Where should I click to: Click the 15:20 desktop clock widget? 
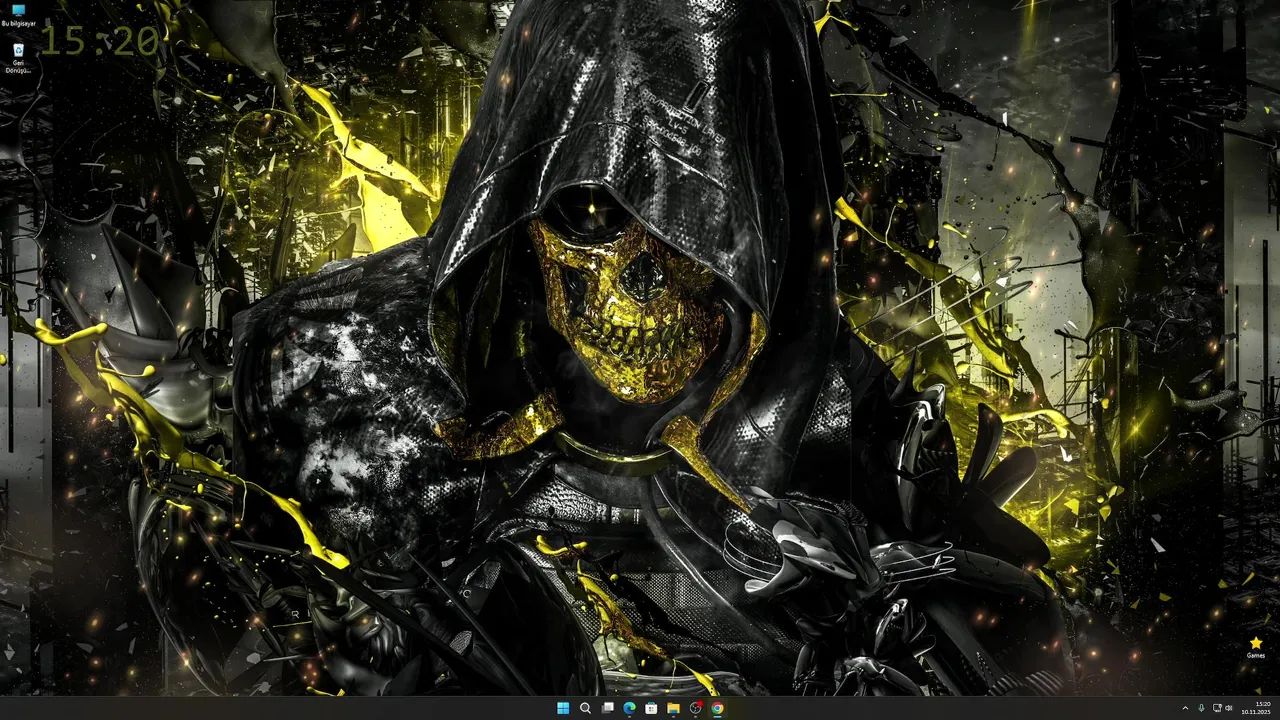click(99, 41)
